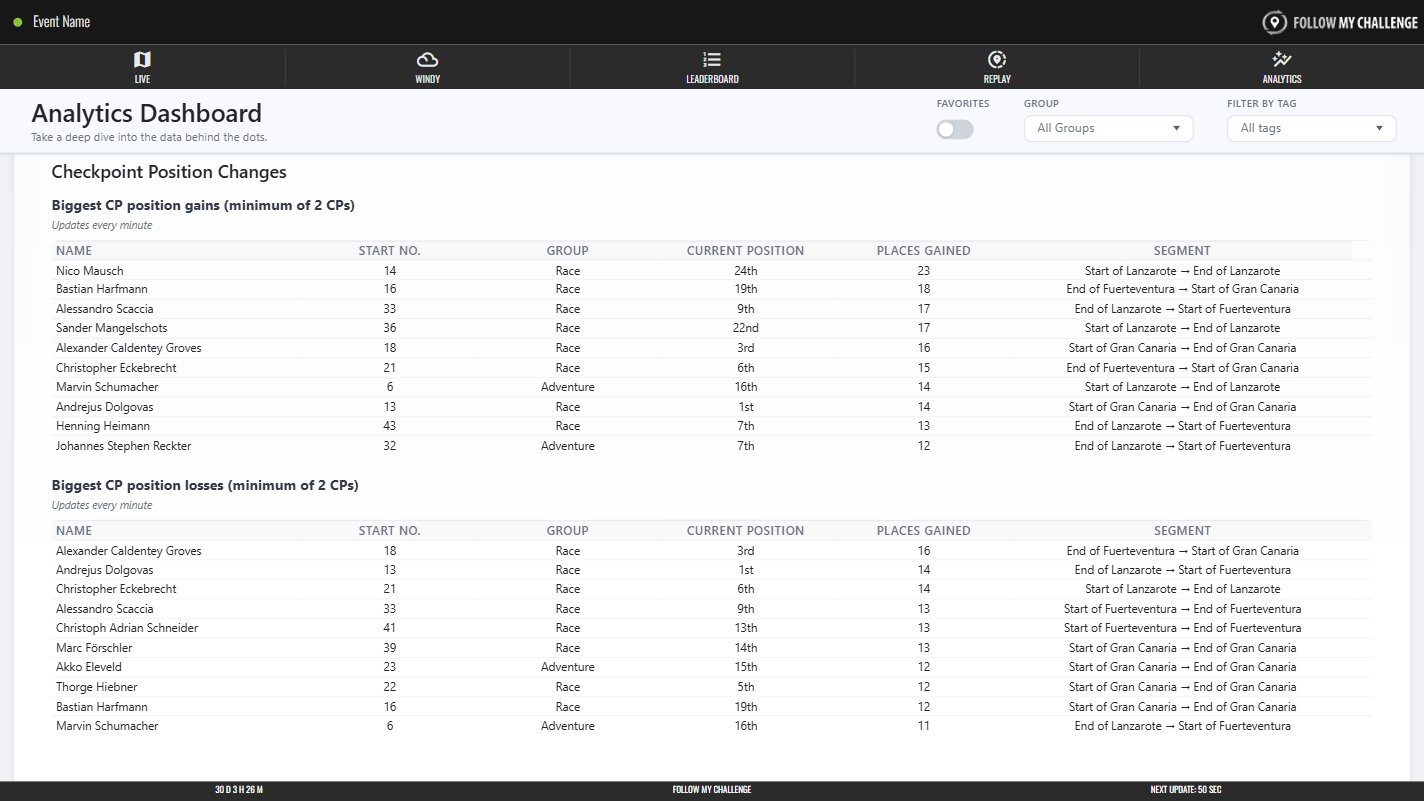Click the Group dropdown arrow
This screenshot has height=801, width=1424.
pyautogui.click(x=1176, y=128)
